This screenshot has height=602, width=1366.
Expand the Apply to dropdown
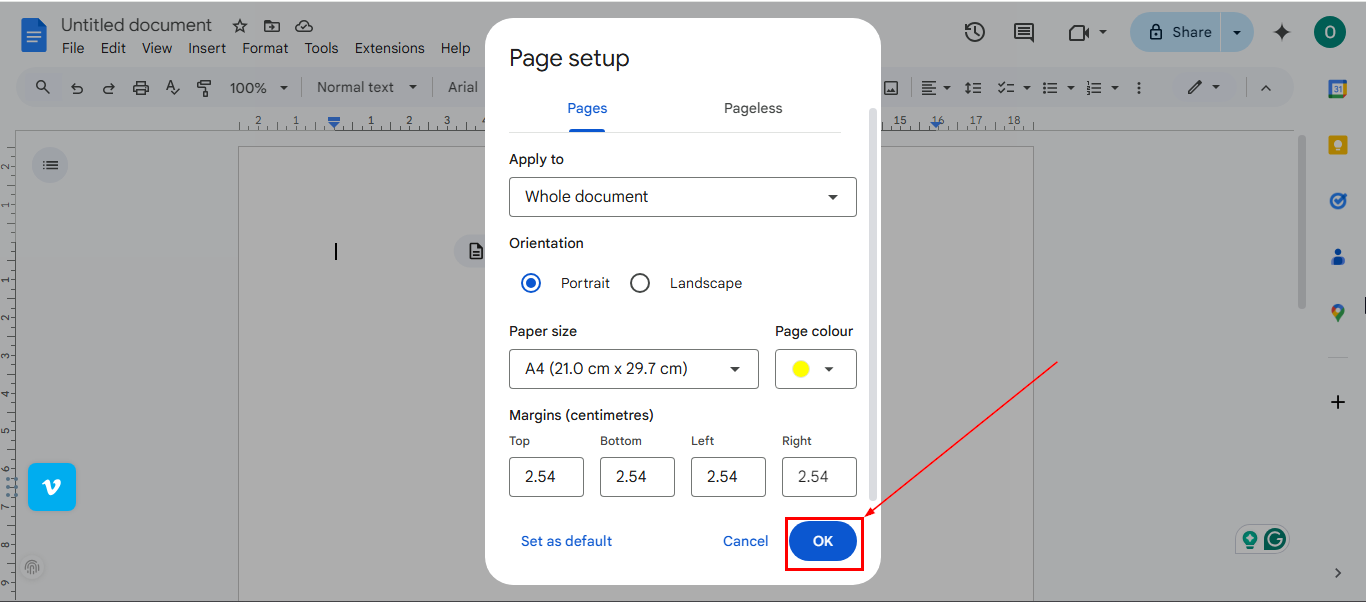(x=682, y=197)
